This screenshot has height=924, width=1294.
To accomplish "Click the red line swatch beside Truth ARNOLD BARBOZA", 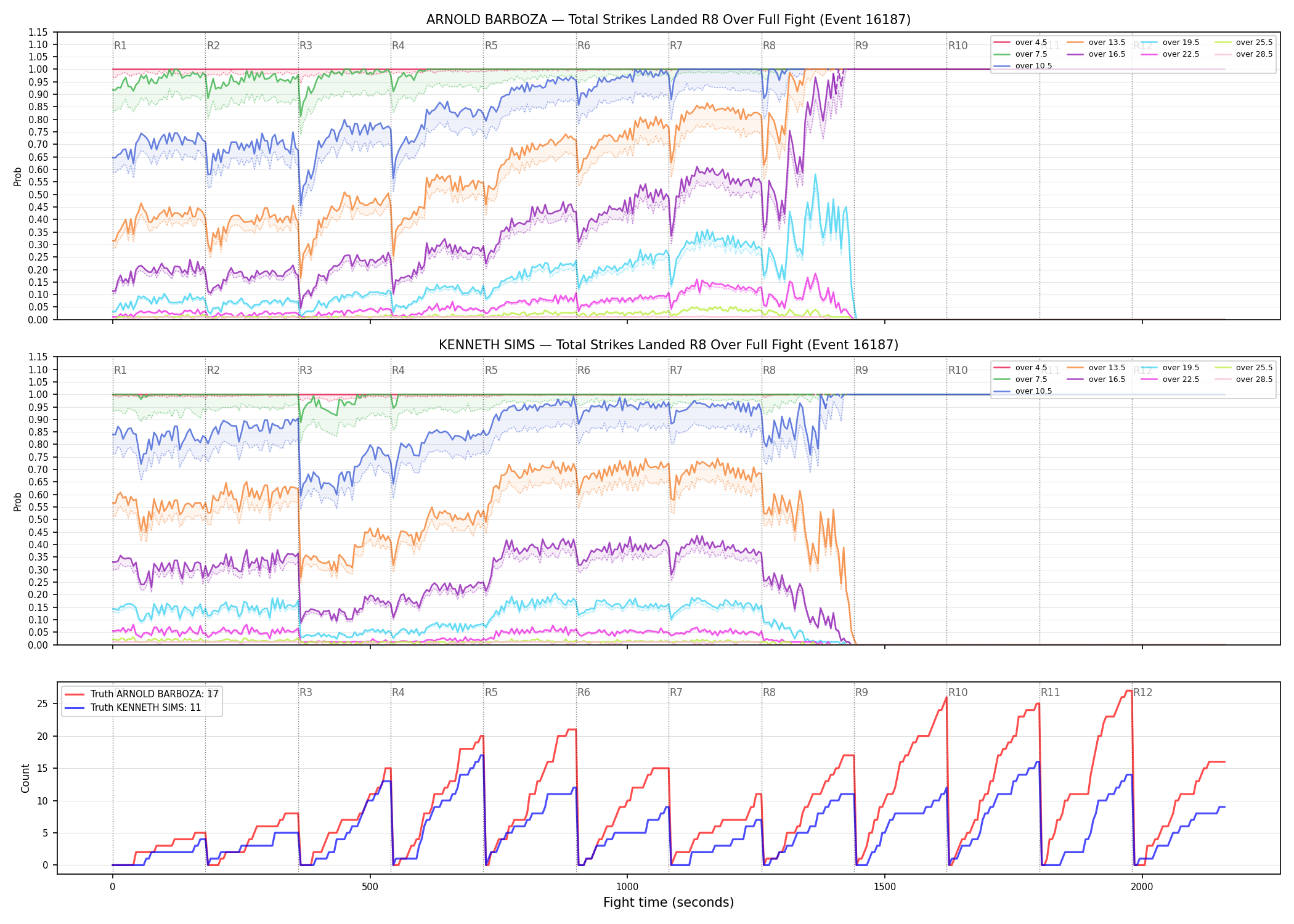I will click(75, 694).
